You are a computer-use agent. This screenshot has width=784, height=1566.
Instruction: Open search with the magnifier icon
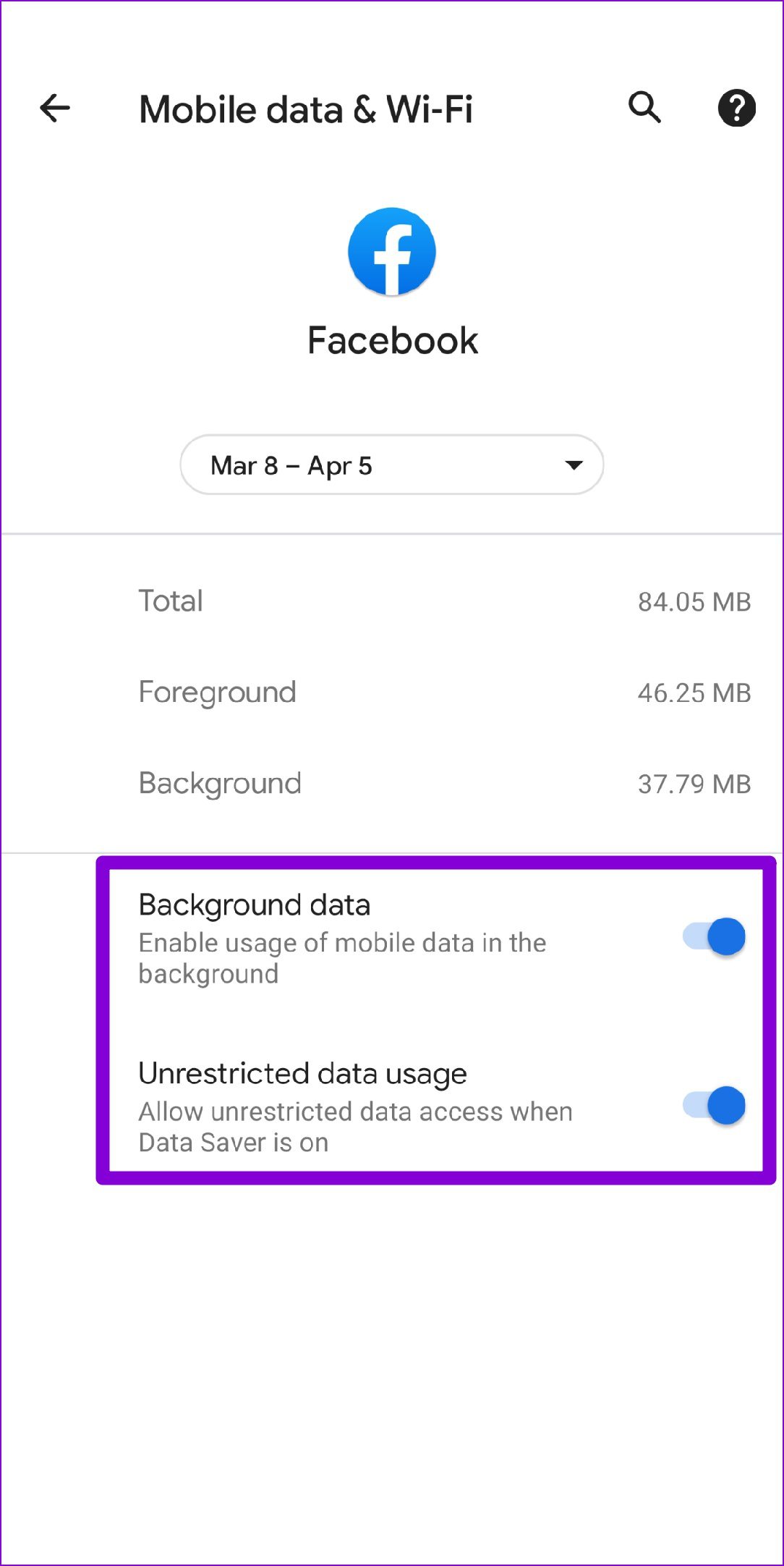pyautogui.click(x=644, y=109)
